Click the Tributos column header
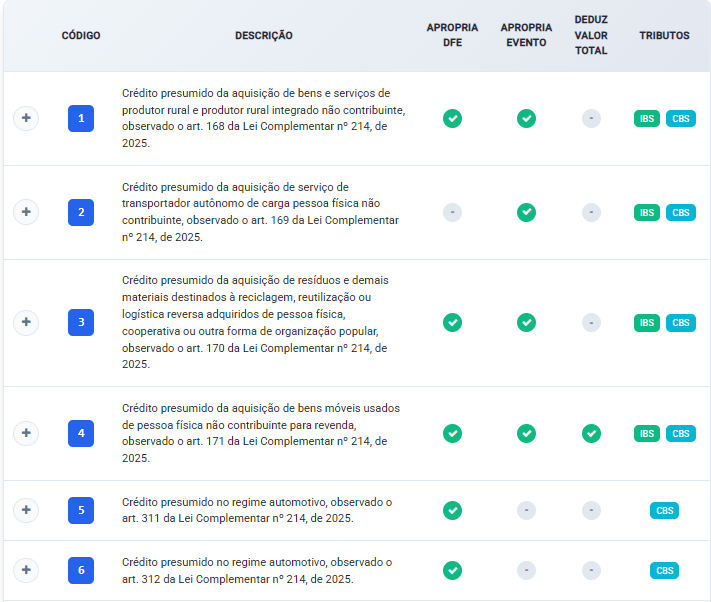Viewport: 711px width, 602px height. (664, 36)
